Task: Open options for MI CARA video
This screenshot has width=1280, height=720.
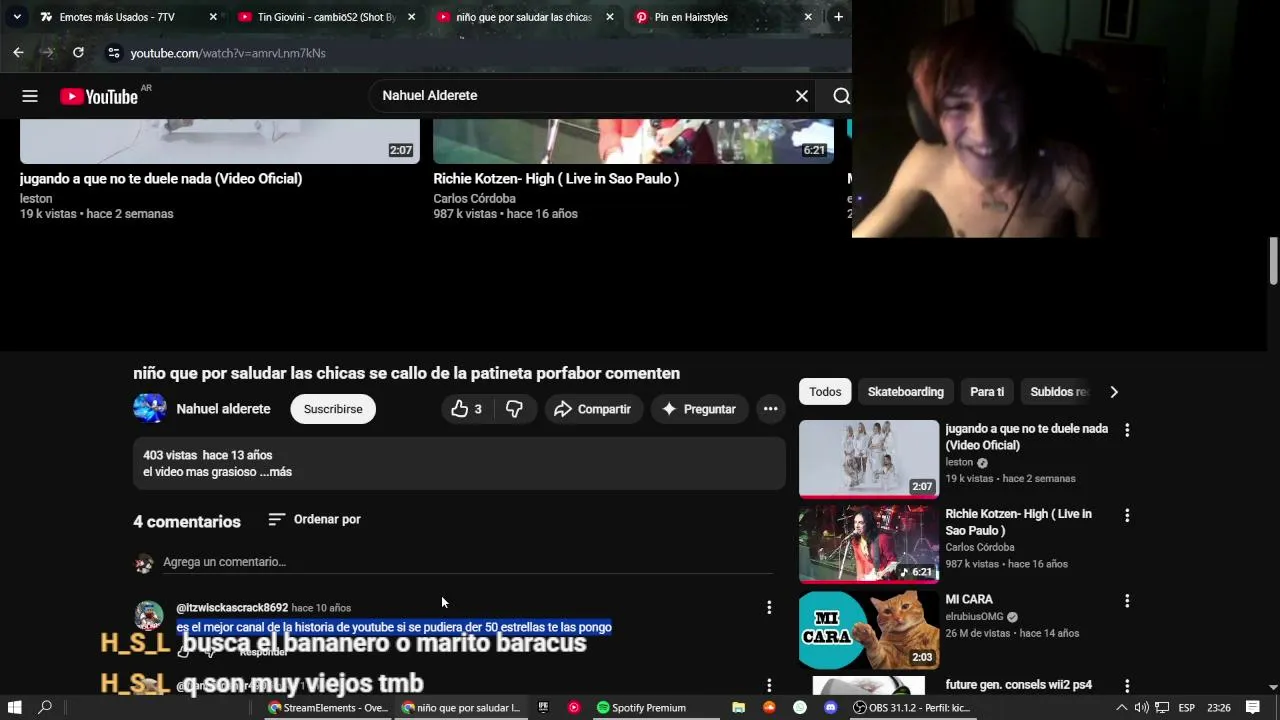Action: (x=1127, y=601)
